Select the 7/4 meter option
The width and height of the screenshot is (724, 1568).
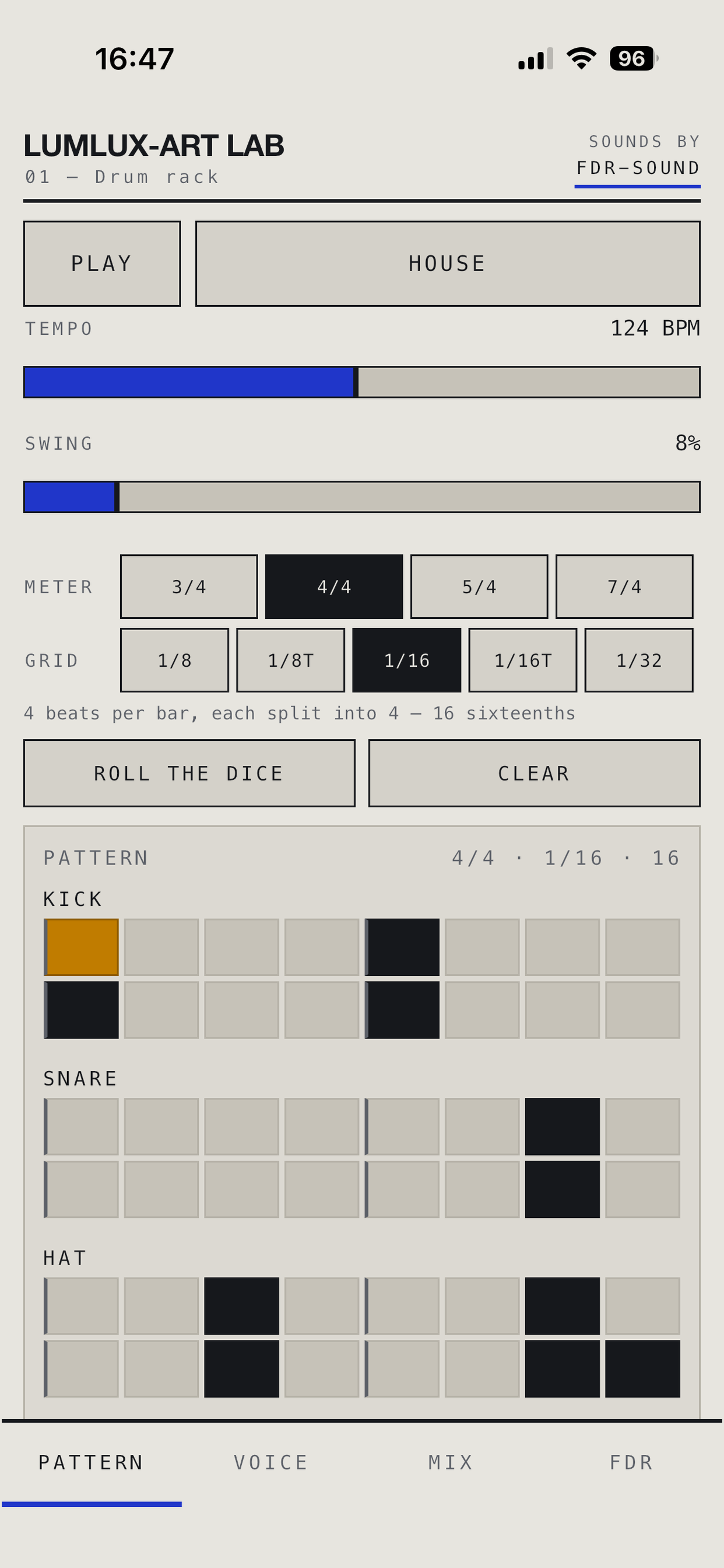pos(624,587)
